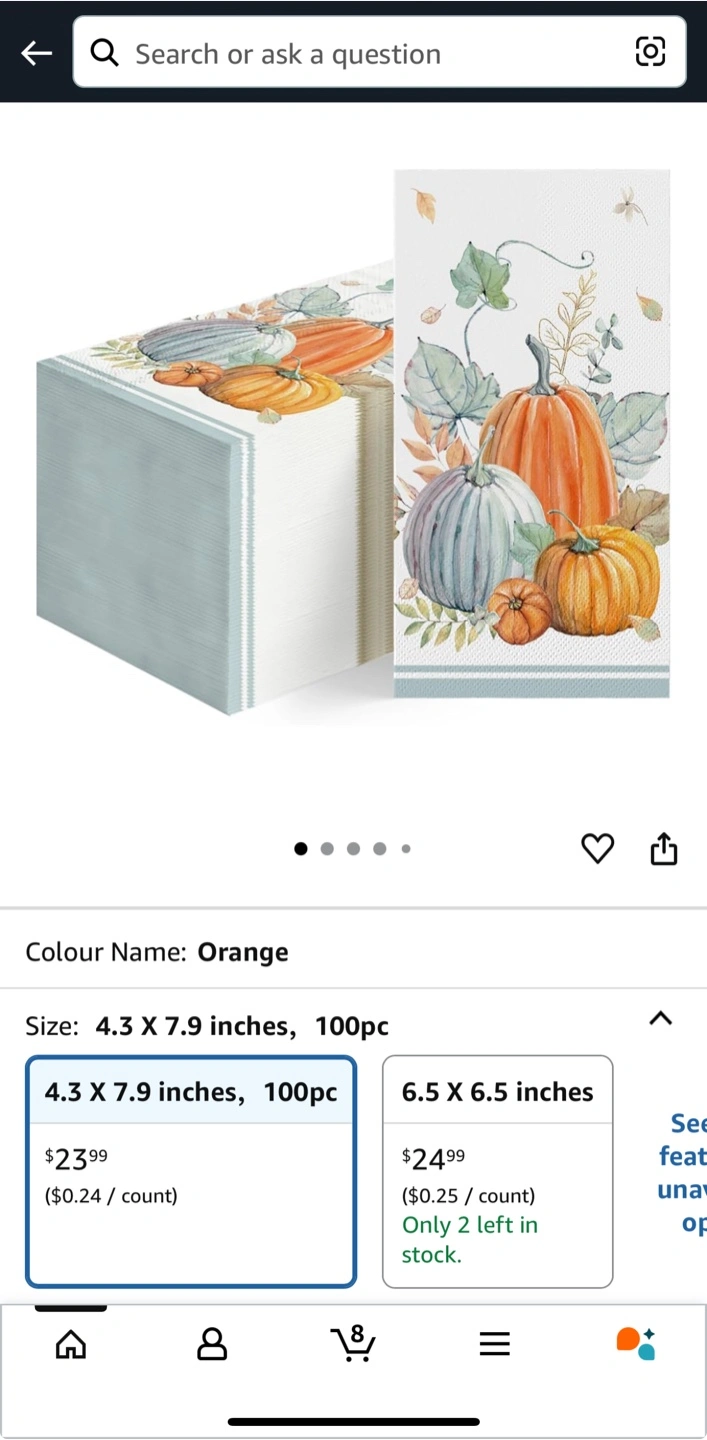
Task: Click the Search or ask a question field
Action: (379, 52)
